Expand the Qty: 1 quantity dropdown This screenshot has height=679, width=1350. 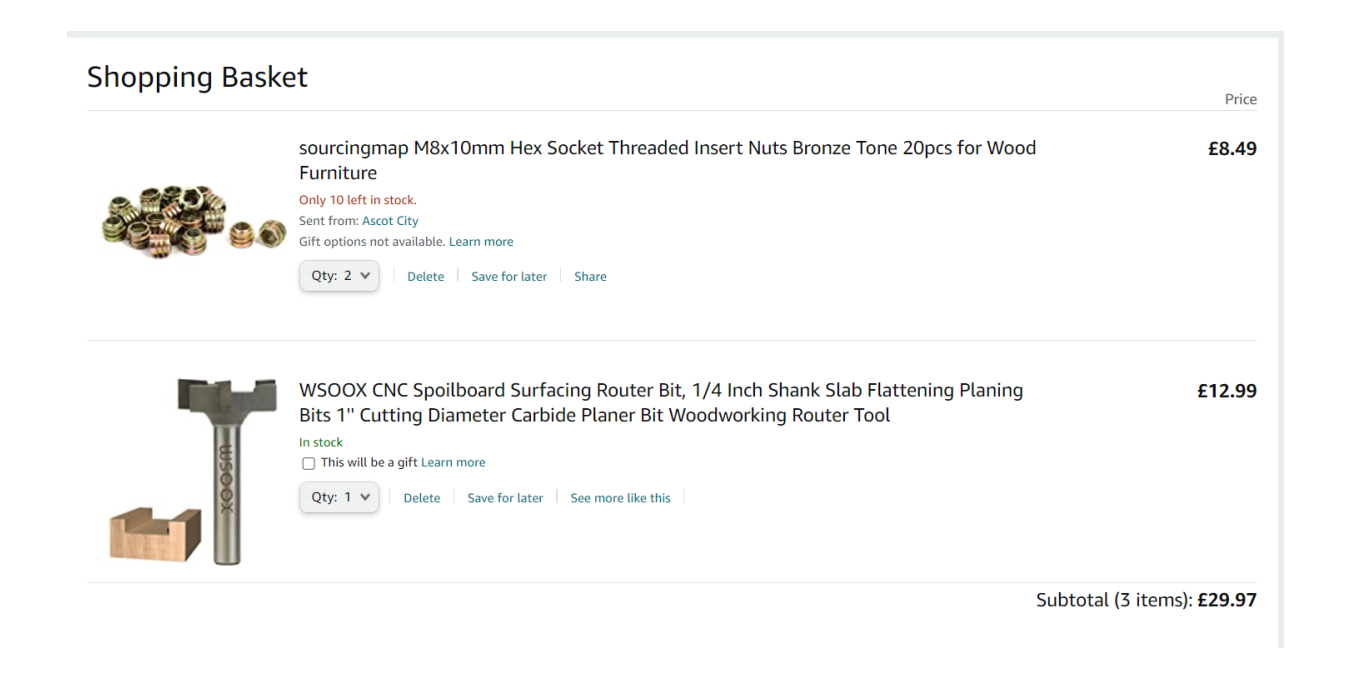(x=339, y=497)
